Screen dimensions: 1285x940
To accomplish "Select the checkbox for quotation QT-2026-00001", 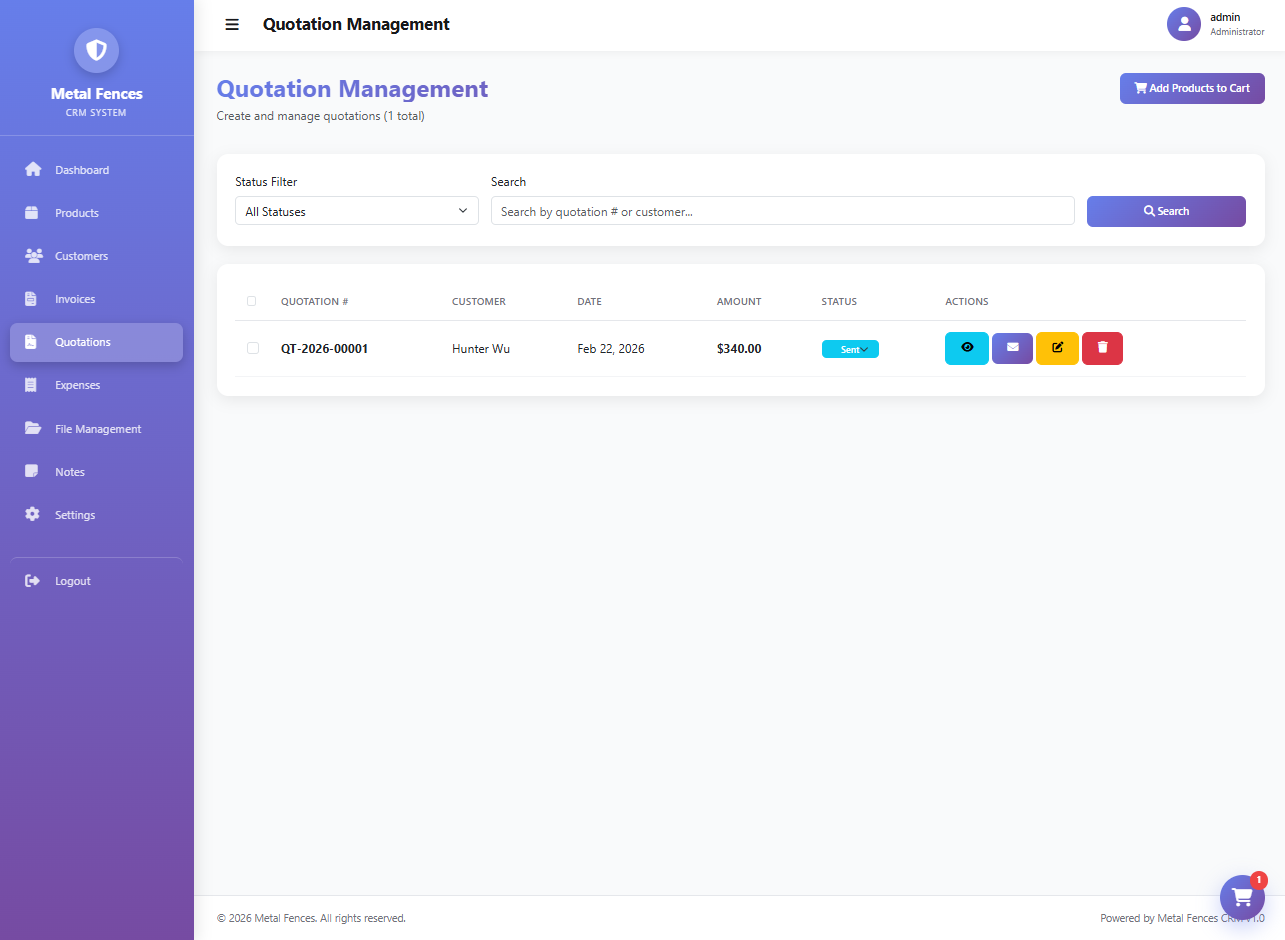I will [252, 348].
